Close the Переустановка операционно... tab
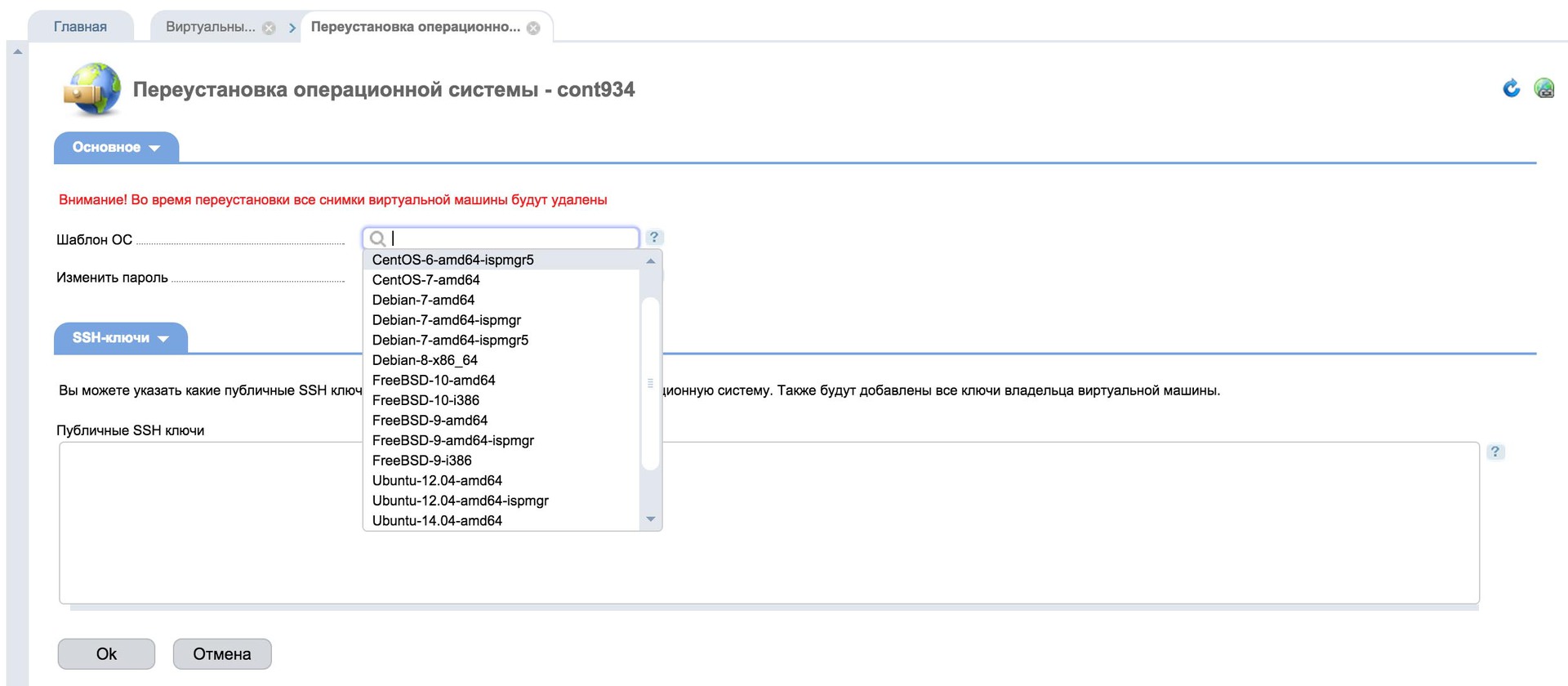1568x686 pixels. point(533,28)
